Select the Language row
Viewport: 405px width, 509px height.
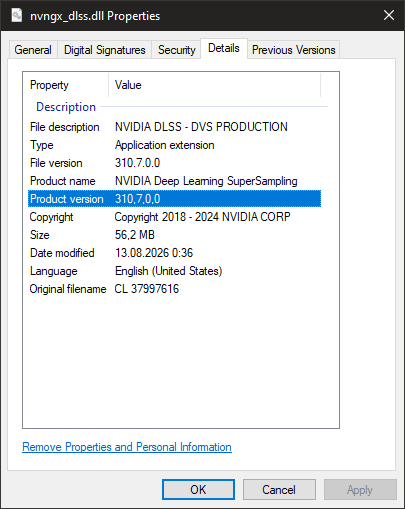point(174,271)
